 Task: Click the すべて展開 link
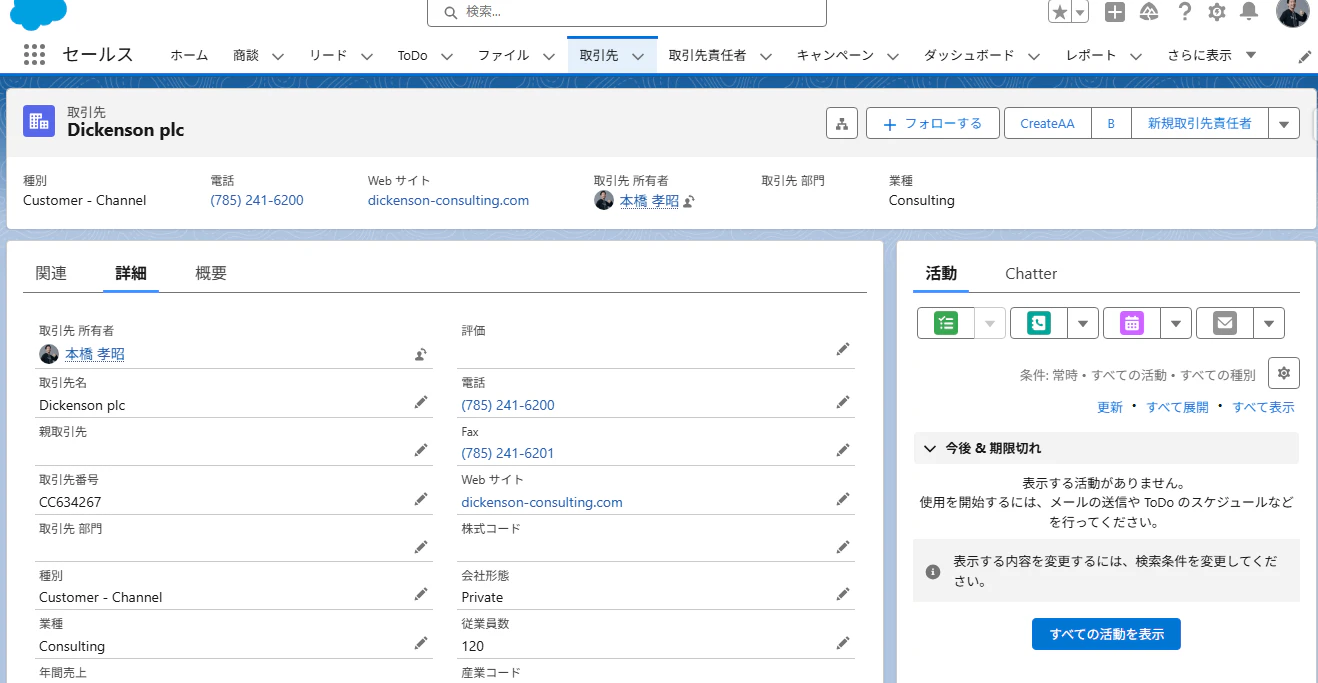[x=1177, y=407]
